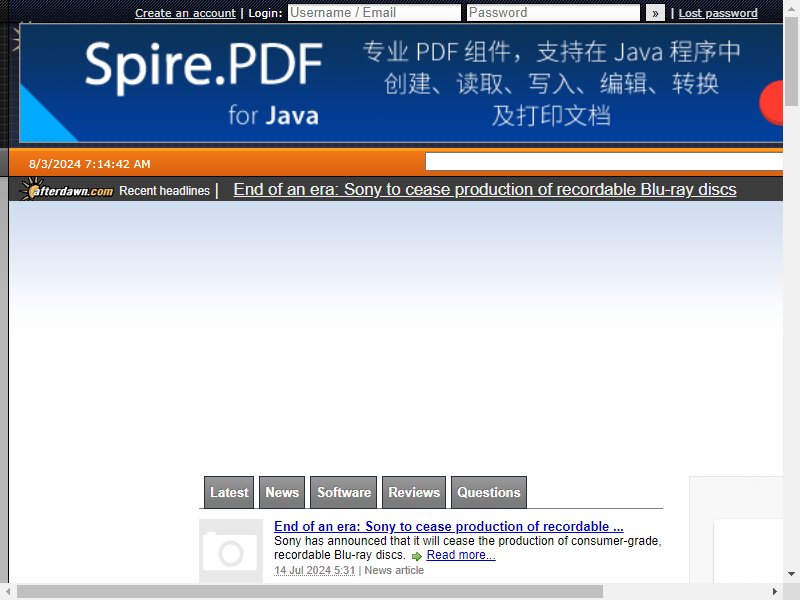Click the green arrow beside Read more
Viewport: 800px width, 600px height.
(x=416, y=556)
